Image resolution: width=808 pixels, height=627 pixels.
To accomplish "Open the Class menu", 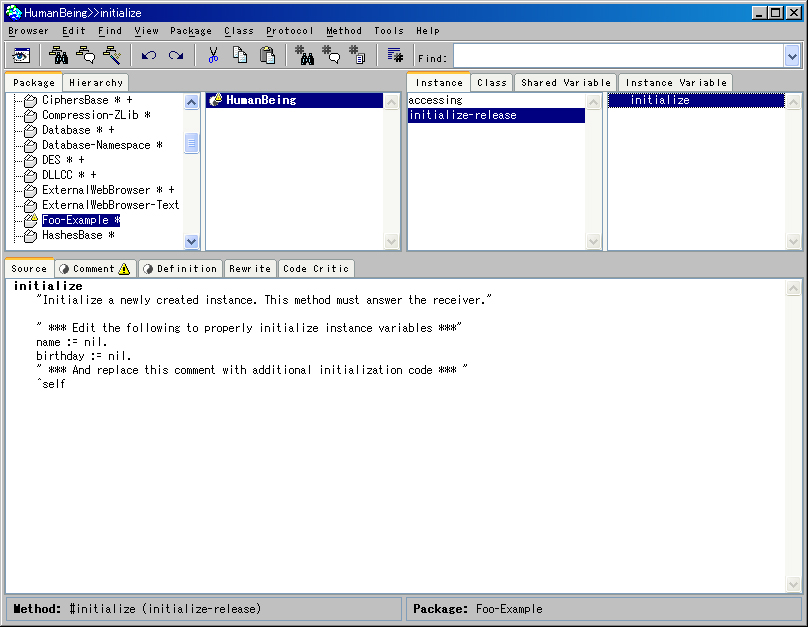I will [x=239, y=31].
